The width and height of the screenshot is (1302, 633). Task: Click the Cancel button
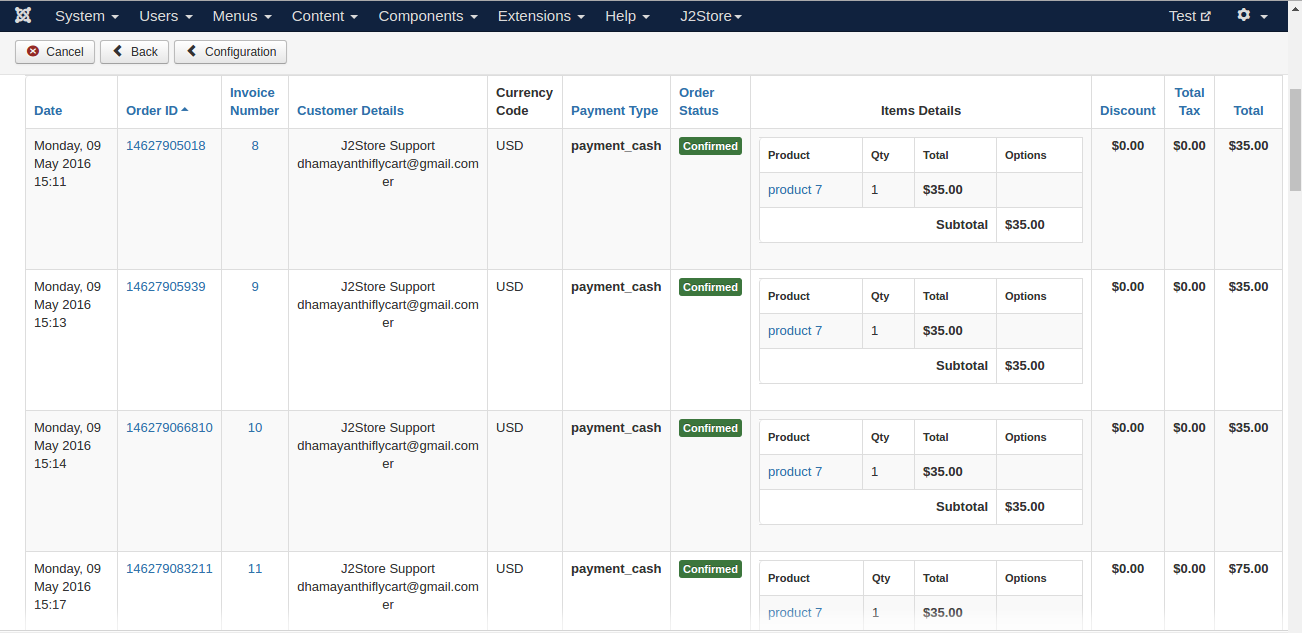[x=55, y=52]
